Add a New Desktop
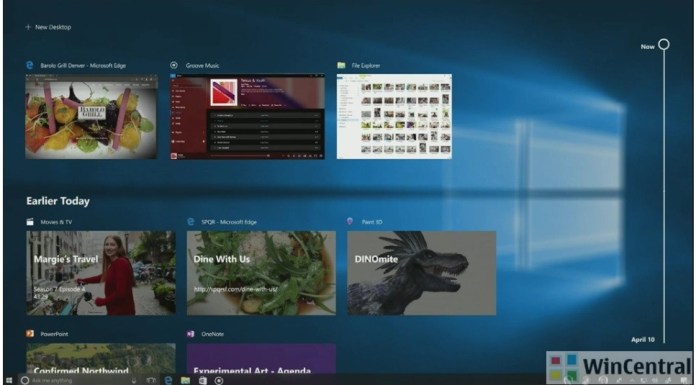This screenshot has width=696, height=385. 48,27
